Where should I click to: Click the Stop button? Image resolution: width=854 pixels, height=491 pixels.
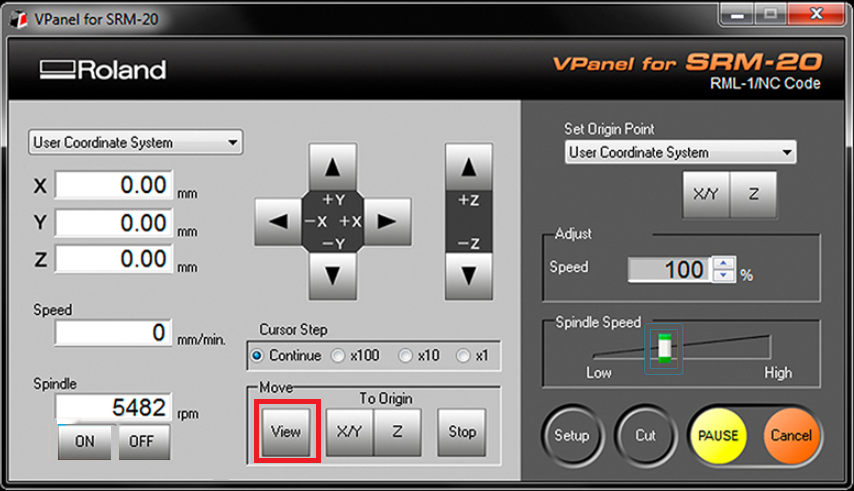(x=462, y=432)
